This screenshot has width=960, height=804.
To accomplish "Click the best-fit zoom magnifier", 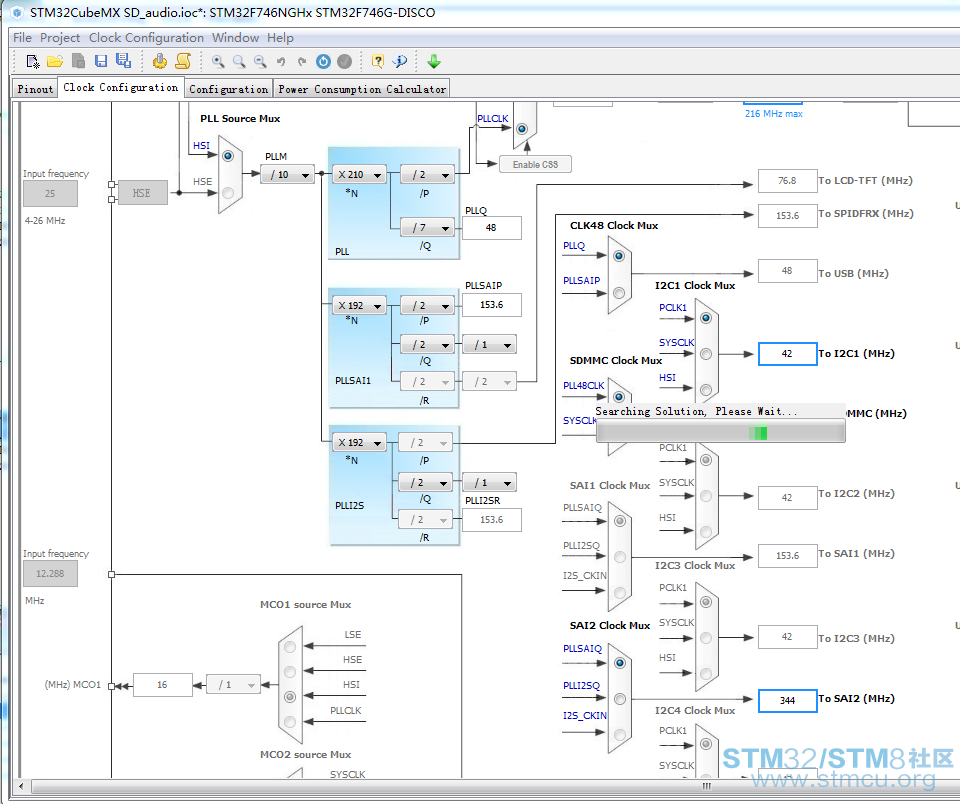I will tap(239, 61).
